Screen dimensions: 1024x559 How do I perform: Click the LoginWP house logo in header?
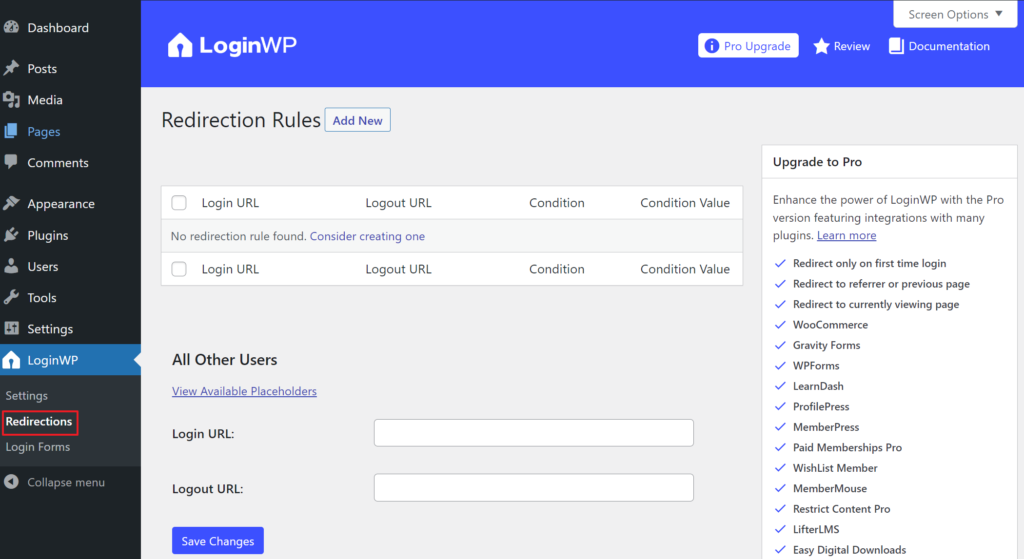click(180, 45)
